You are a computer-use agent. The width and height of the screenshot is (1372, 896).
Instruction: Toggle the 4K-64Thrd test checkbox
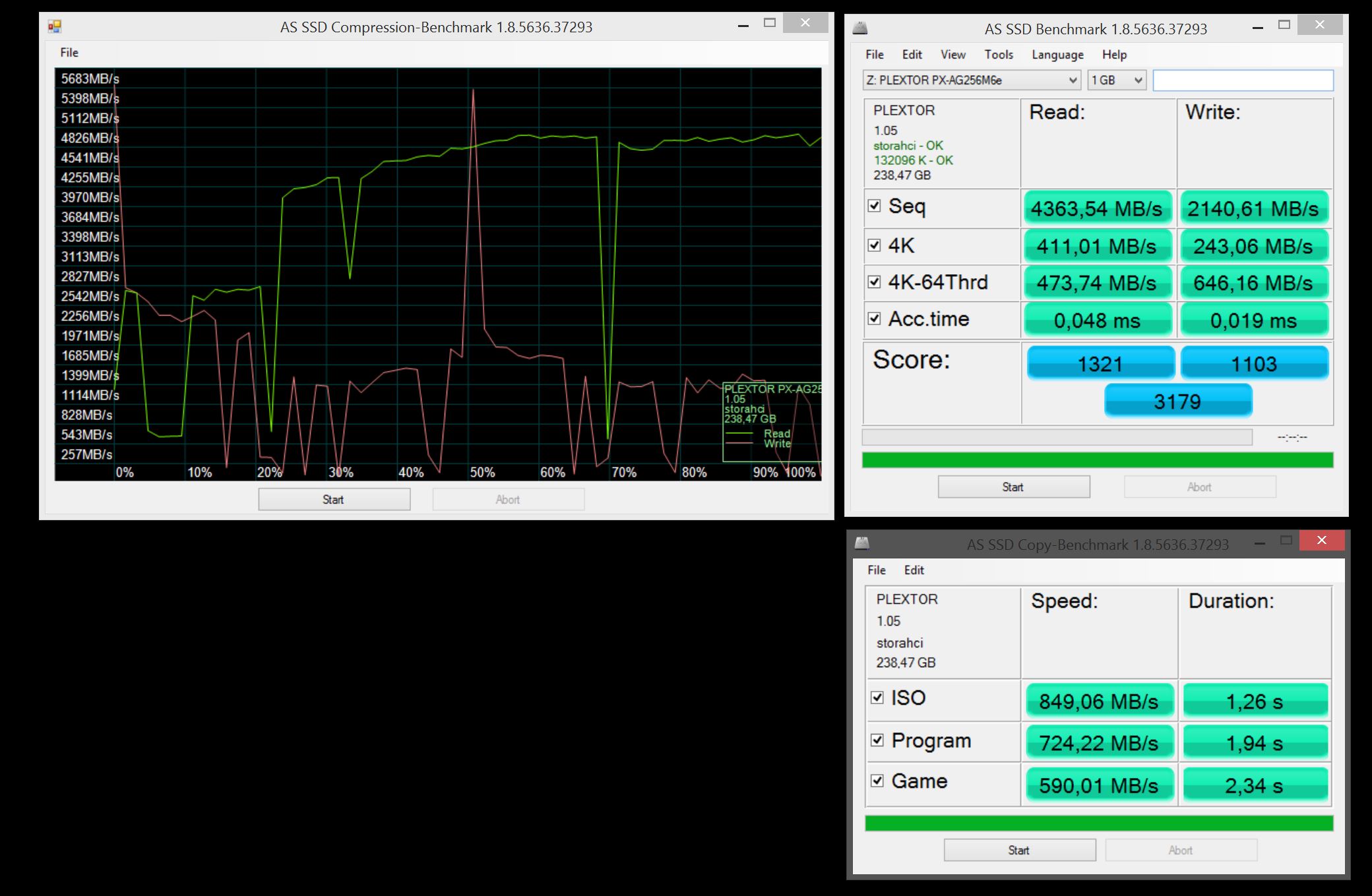[875, 282]
